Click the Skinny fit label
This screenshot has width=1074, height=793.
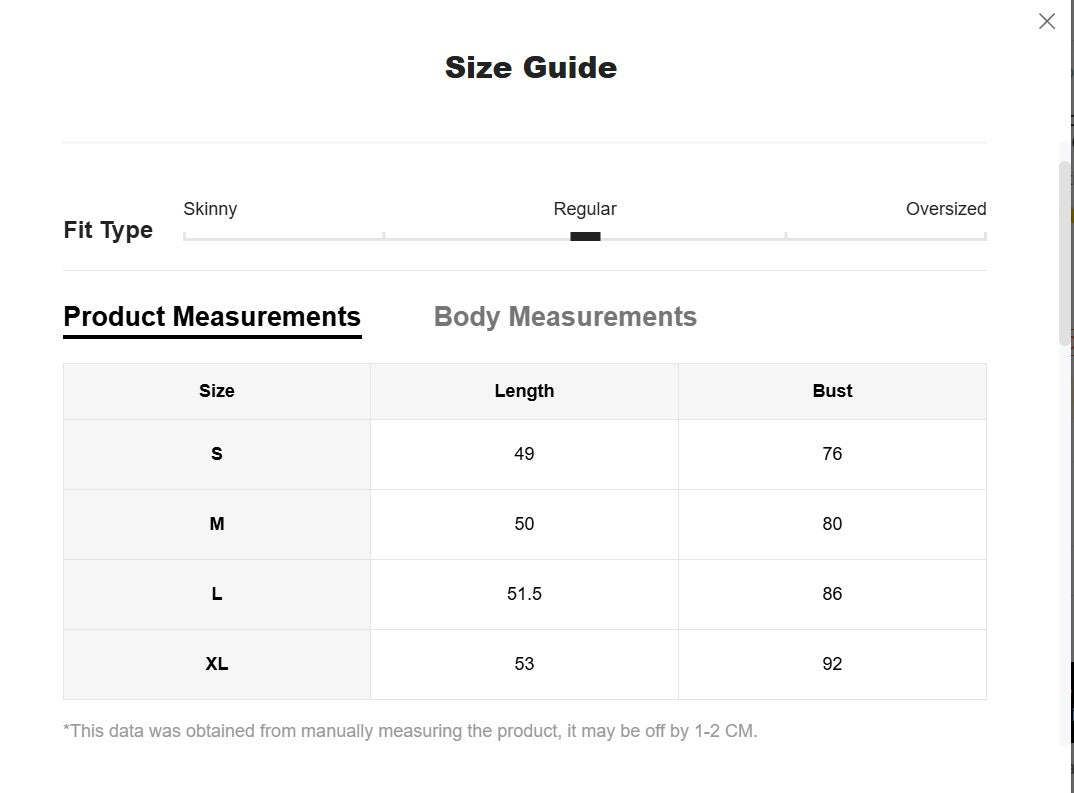click(x=210, y=209)
